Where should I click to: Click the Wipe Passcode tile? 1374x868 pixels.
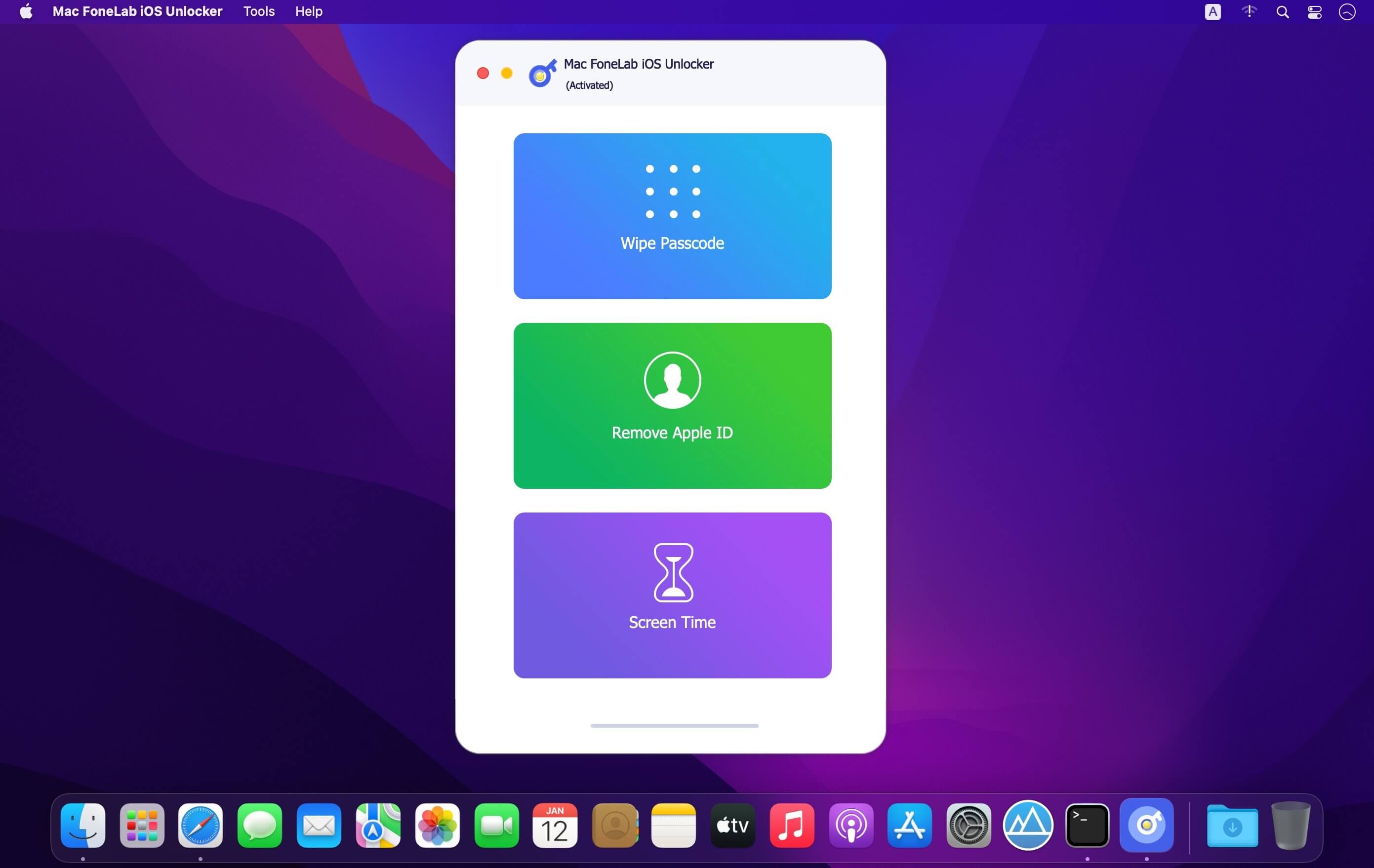[672, 216]
